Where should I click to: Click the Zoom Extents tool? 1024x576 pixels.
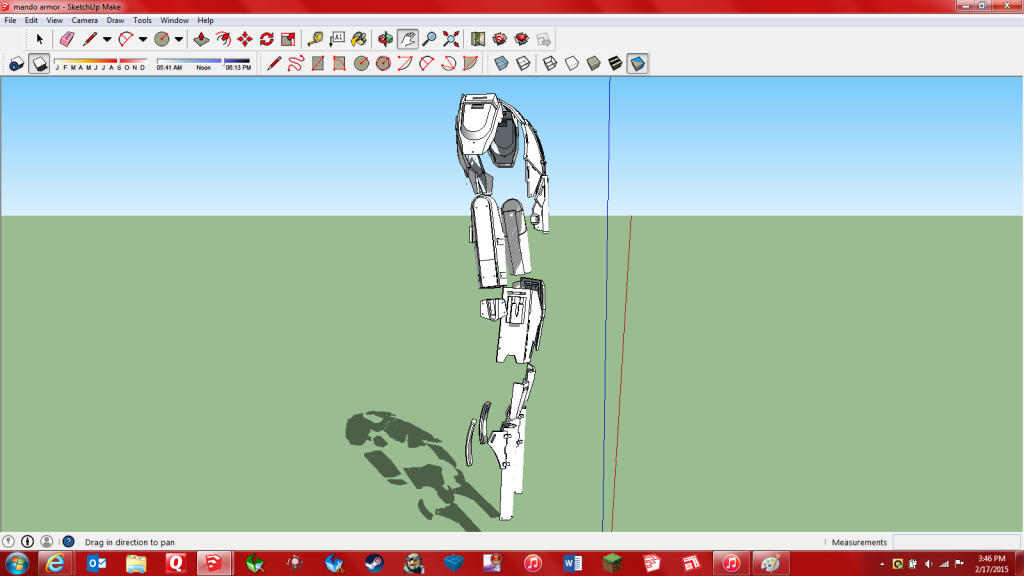click(x=451, y=39)
